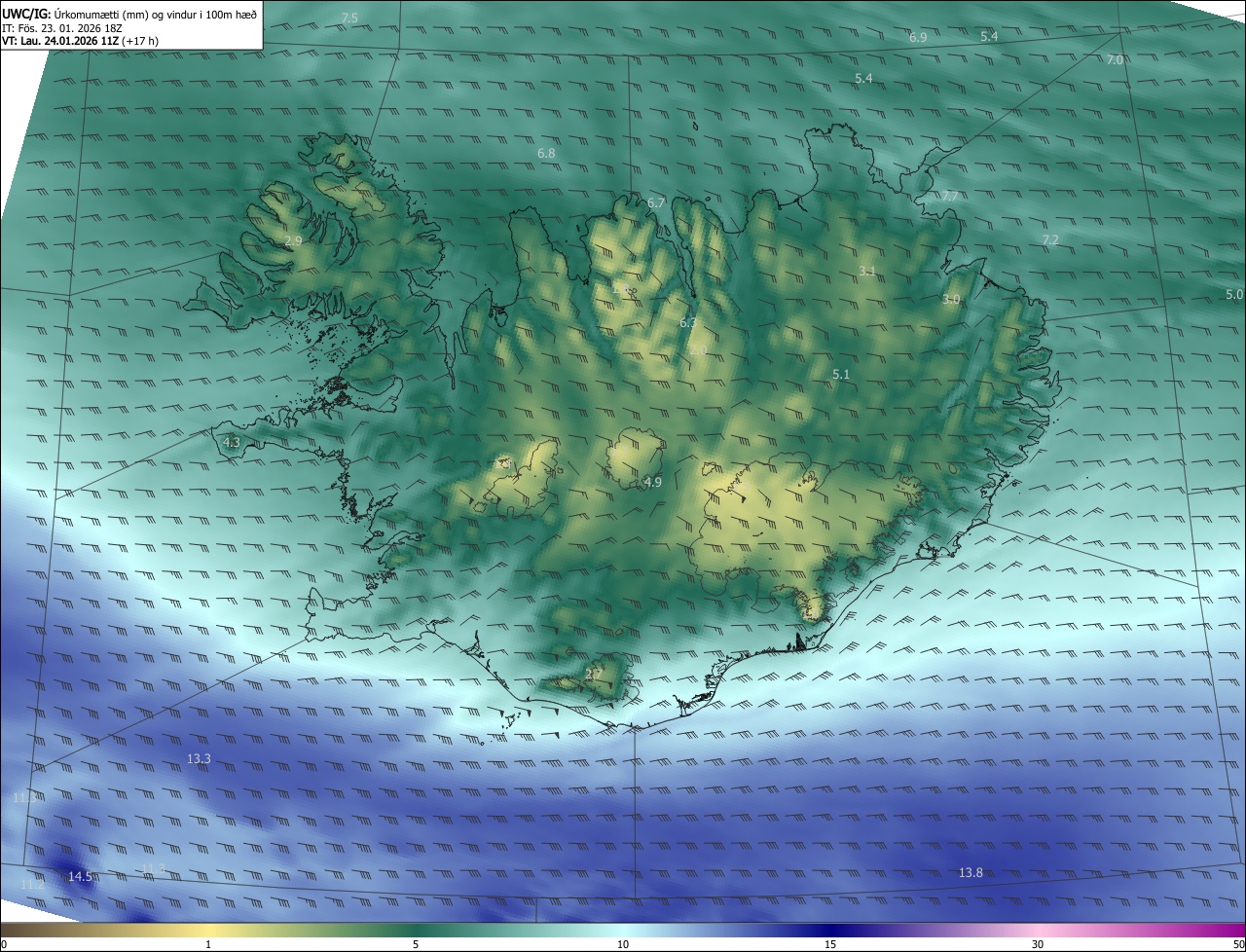Click the 4.3 value label

(232, 442)
